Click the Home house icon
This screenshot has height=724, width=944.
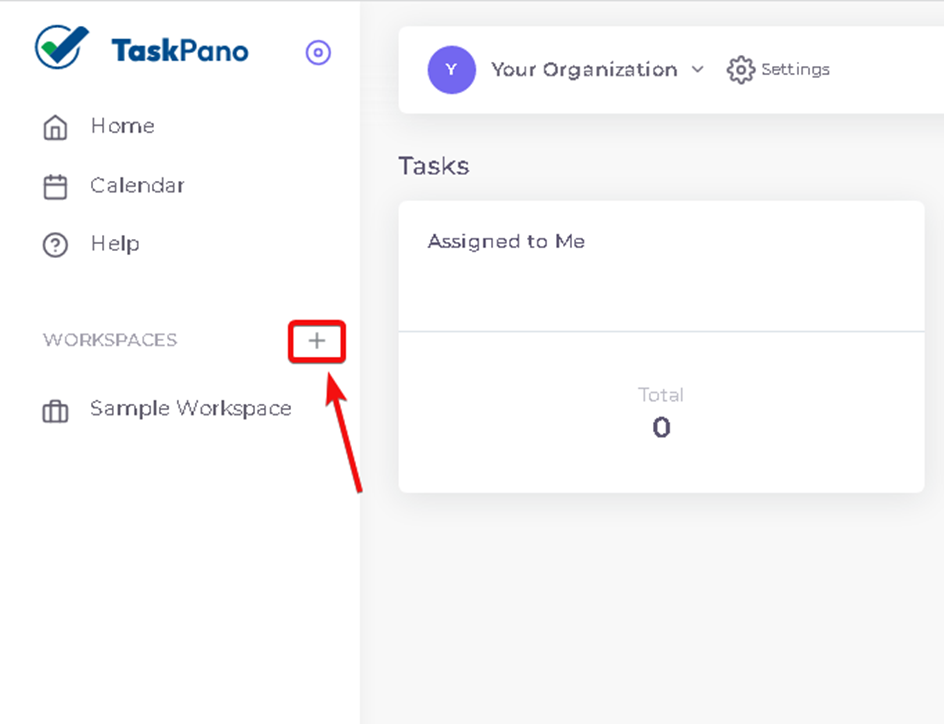(x=55, y=127)
